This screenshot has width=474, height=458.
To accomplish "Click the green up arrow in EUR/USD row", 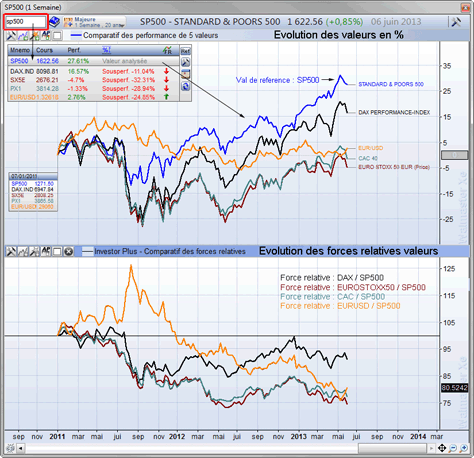I will pyautogui.click(x=166, y=97).
